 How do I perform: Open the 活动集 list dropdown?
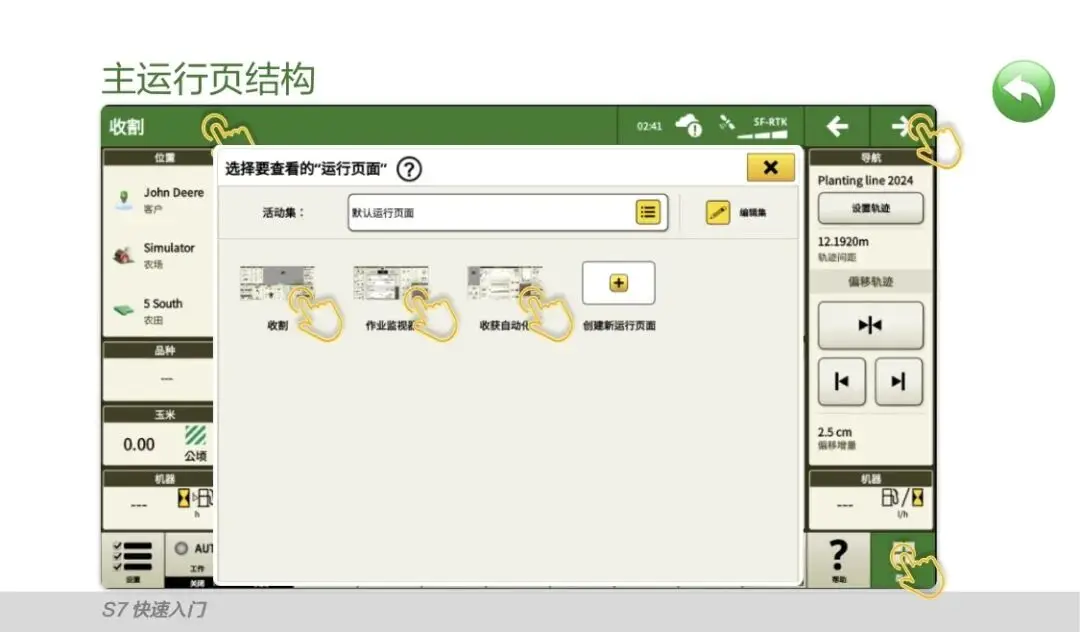[648, 212]
